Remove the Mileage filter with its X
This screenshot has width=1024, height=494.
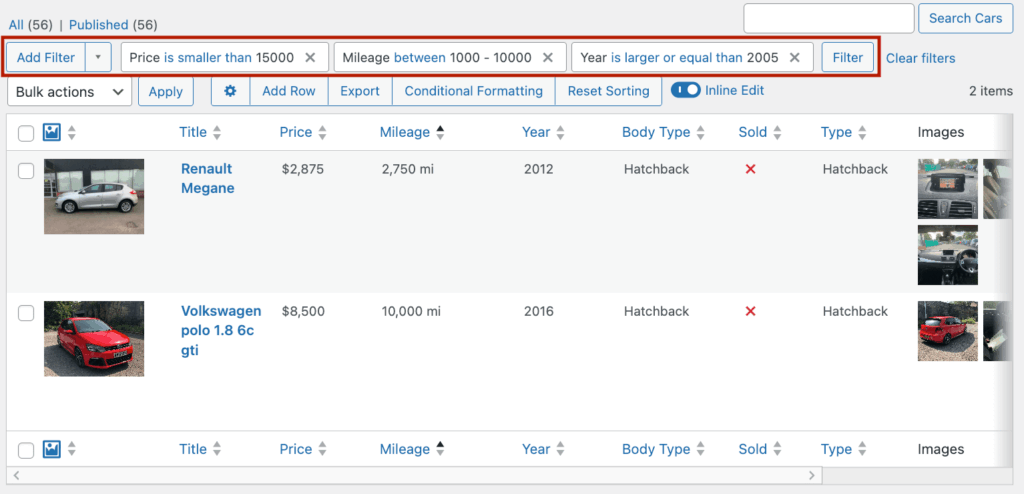pyautogui.click(x=548, y=58)
